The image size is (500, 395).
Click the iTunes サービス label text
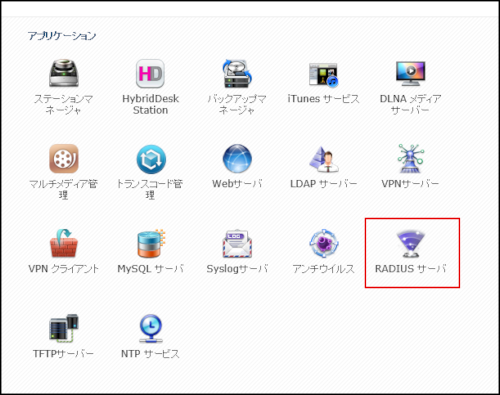point(323,99)
